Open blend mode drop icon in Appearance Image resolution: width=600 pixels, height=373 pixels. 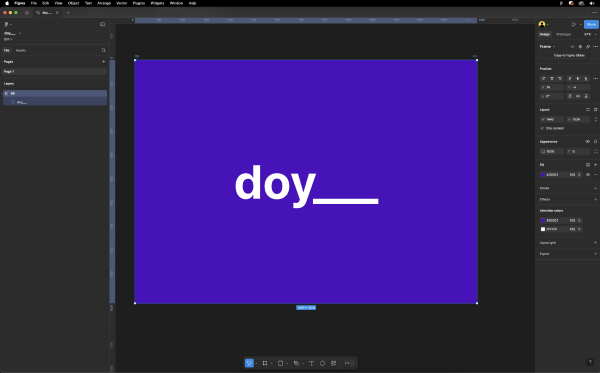coord(595,142)
